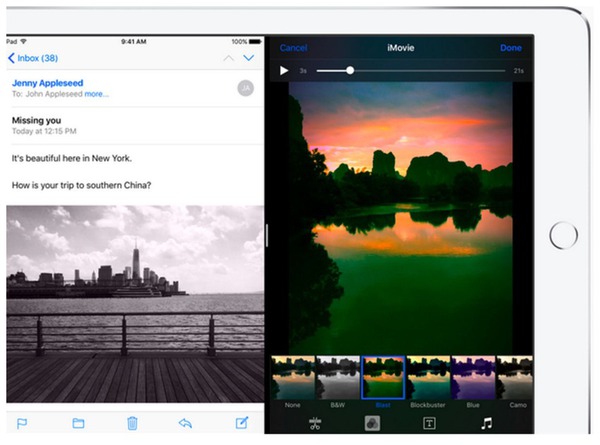Open the trim scissors tool
This screenshot has height=445, width=600.
coord(315,424)
